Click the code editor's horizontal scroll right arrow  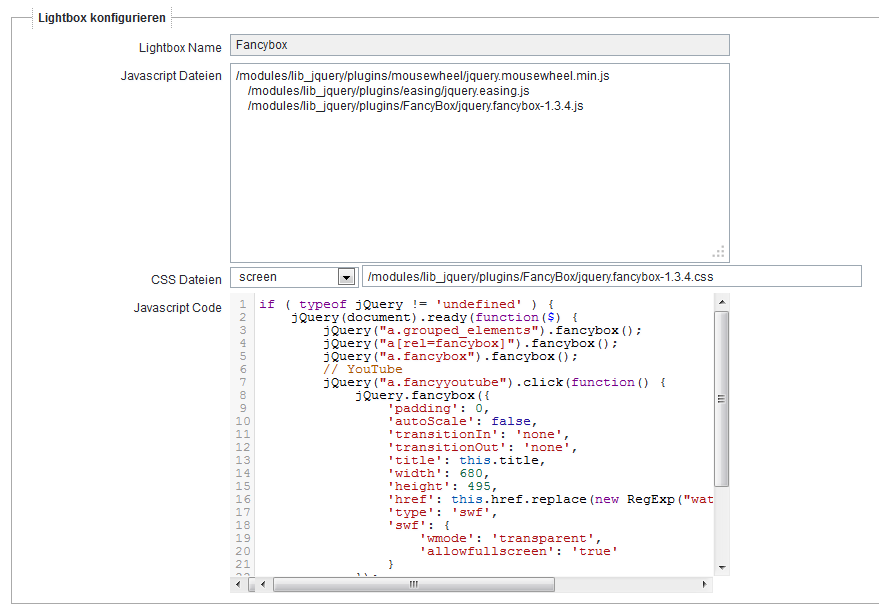tap(706, 584)
